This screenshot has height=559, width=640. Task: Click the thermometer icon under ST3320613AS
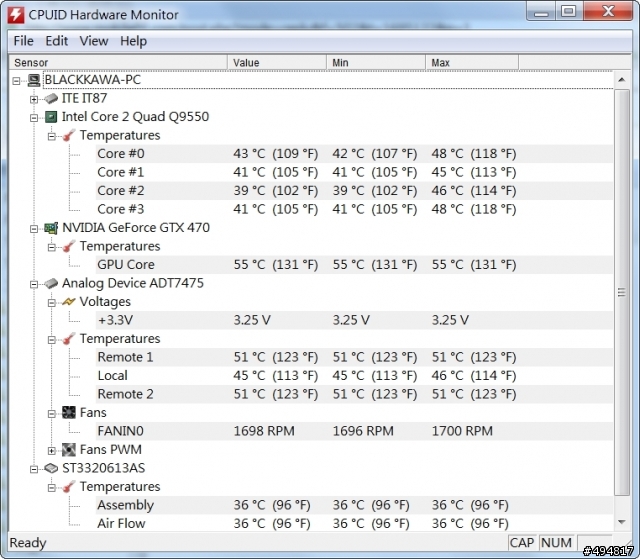[69, 487]
